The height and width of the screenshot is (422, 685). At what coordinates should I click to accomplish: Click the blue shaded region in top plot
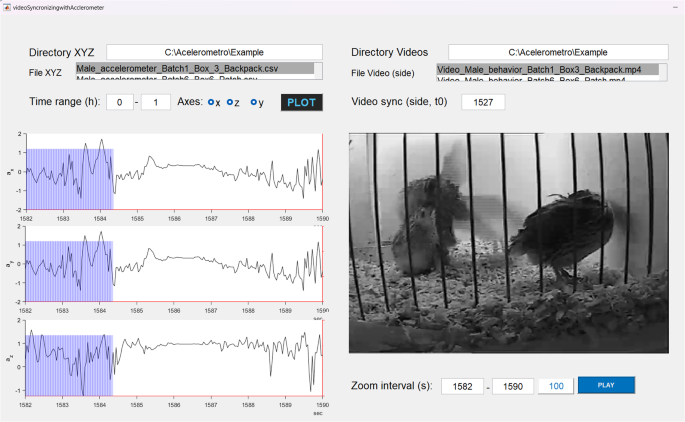[x=68, y=179]
